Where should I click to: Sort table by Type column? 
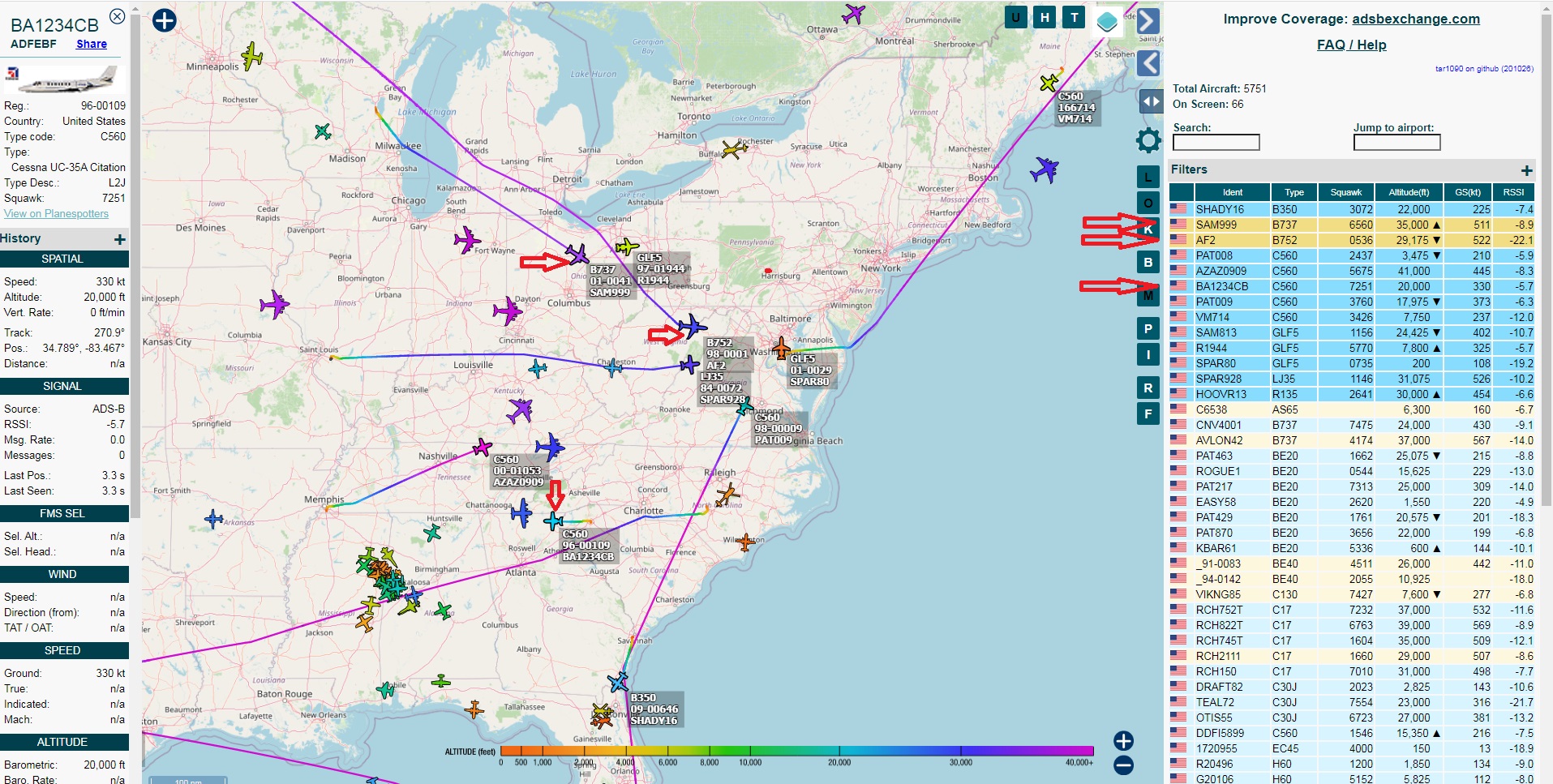click(x=1294, y=192)
